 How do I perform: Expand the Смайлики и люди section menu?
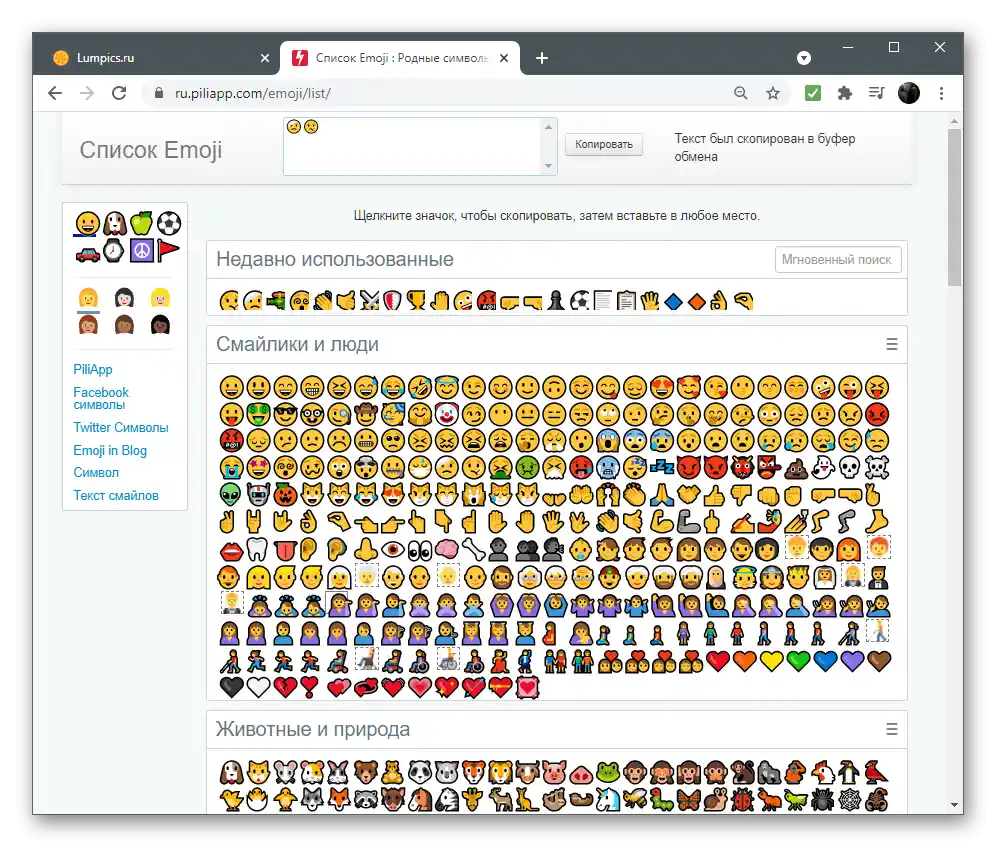click(892, 344)
